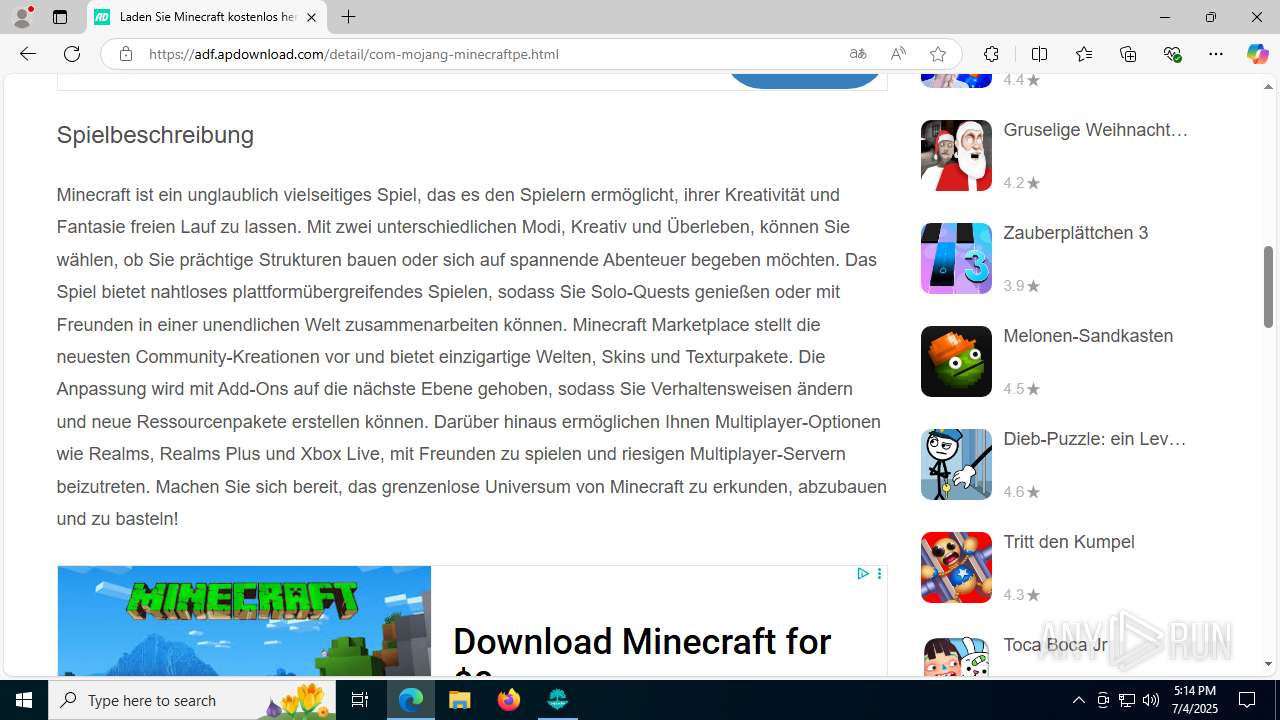Image resolution: width=1280 pixels, height=720 pixels.
Task: Open Edge Settings and more menu
Action: tap(1216, 54)
